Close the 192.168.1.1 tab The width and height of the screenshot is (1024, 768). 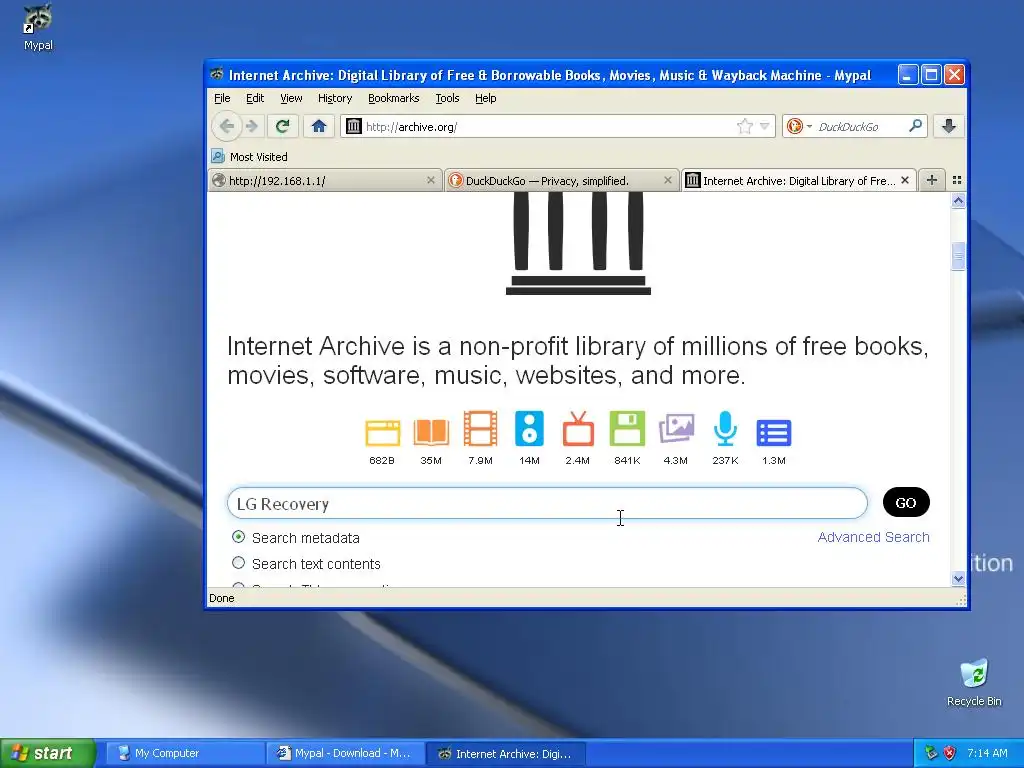coord(430,180)
